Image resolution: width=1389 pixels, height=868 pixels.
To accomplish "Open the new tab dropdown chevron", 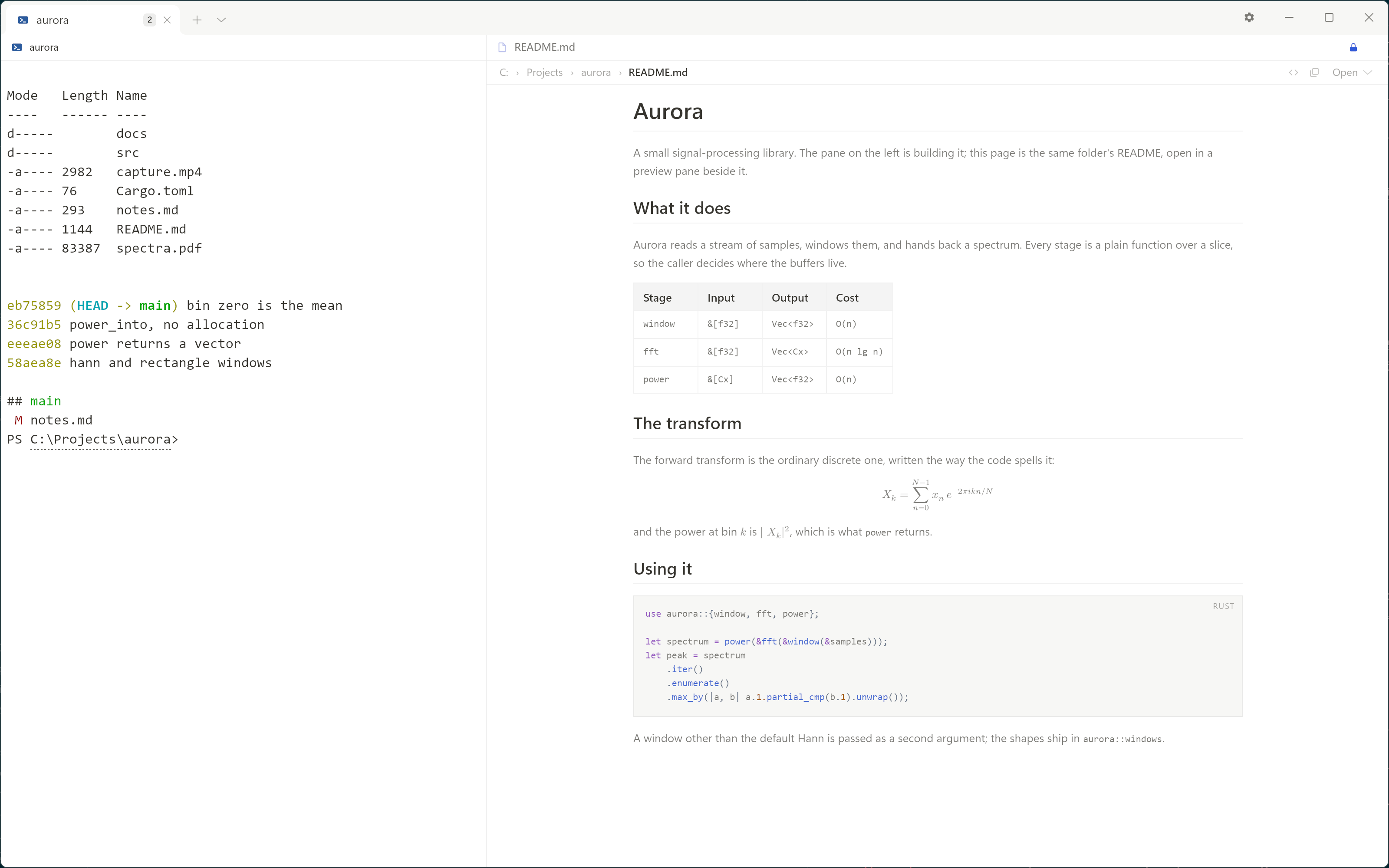I will [221, 20].
